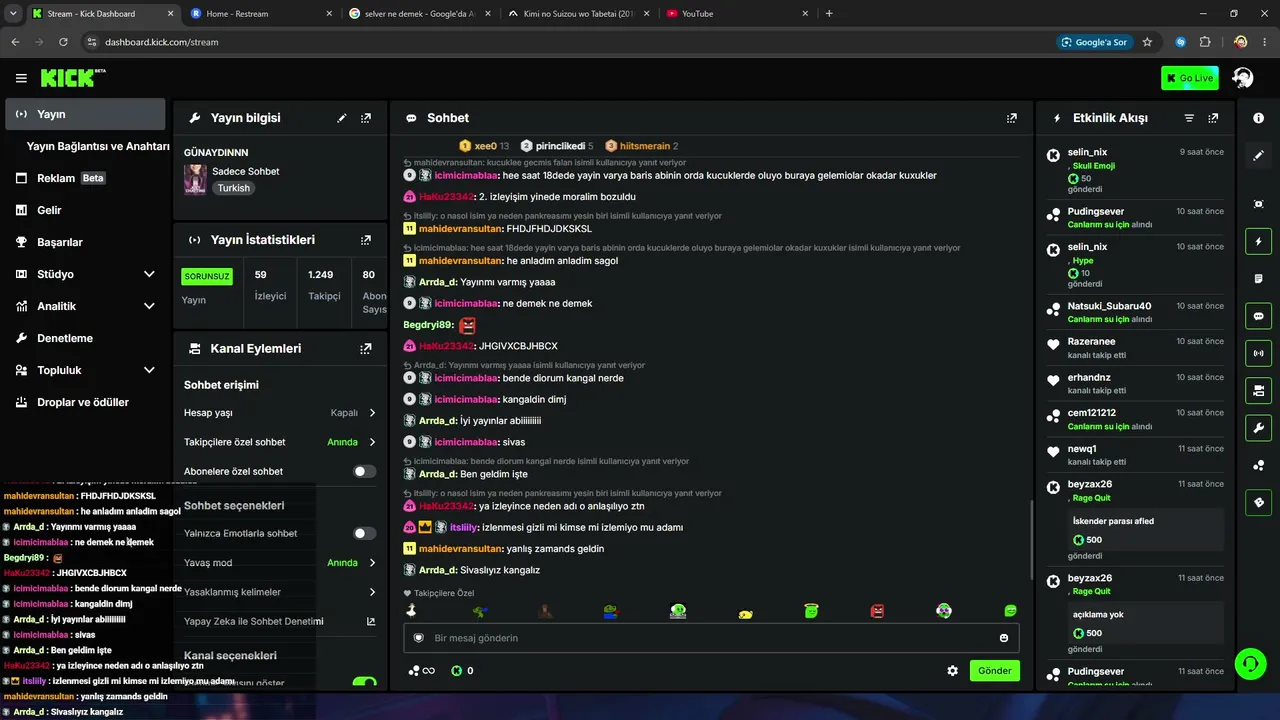
Task: Click the wrench tools icon in right sidebar
Action: click(1259, 428)
